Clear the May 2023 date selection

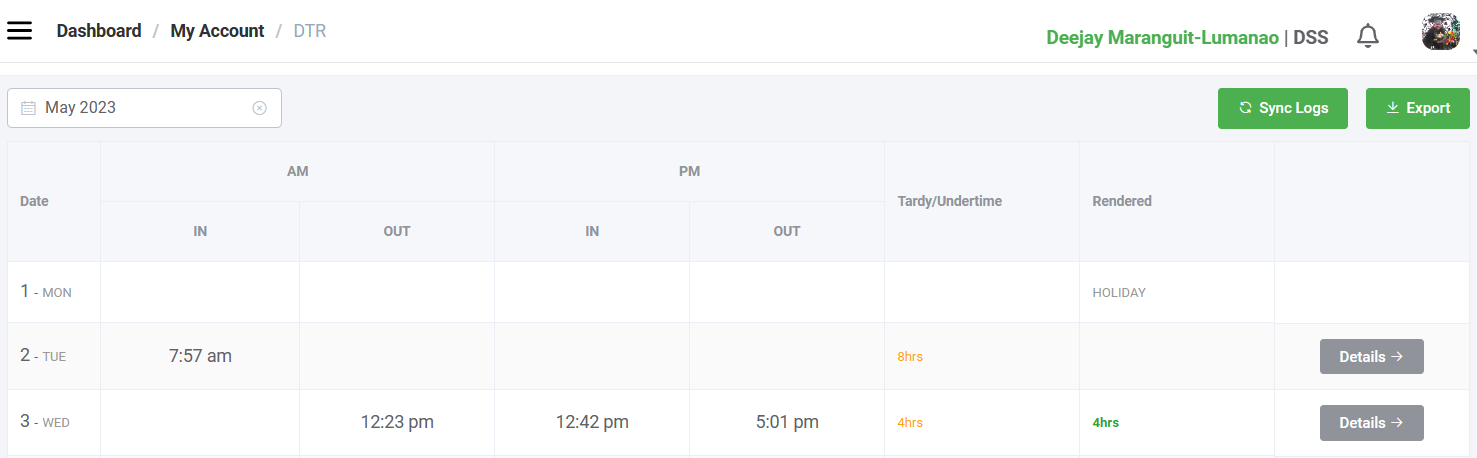click(x=260, y=108)
